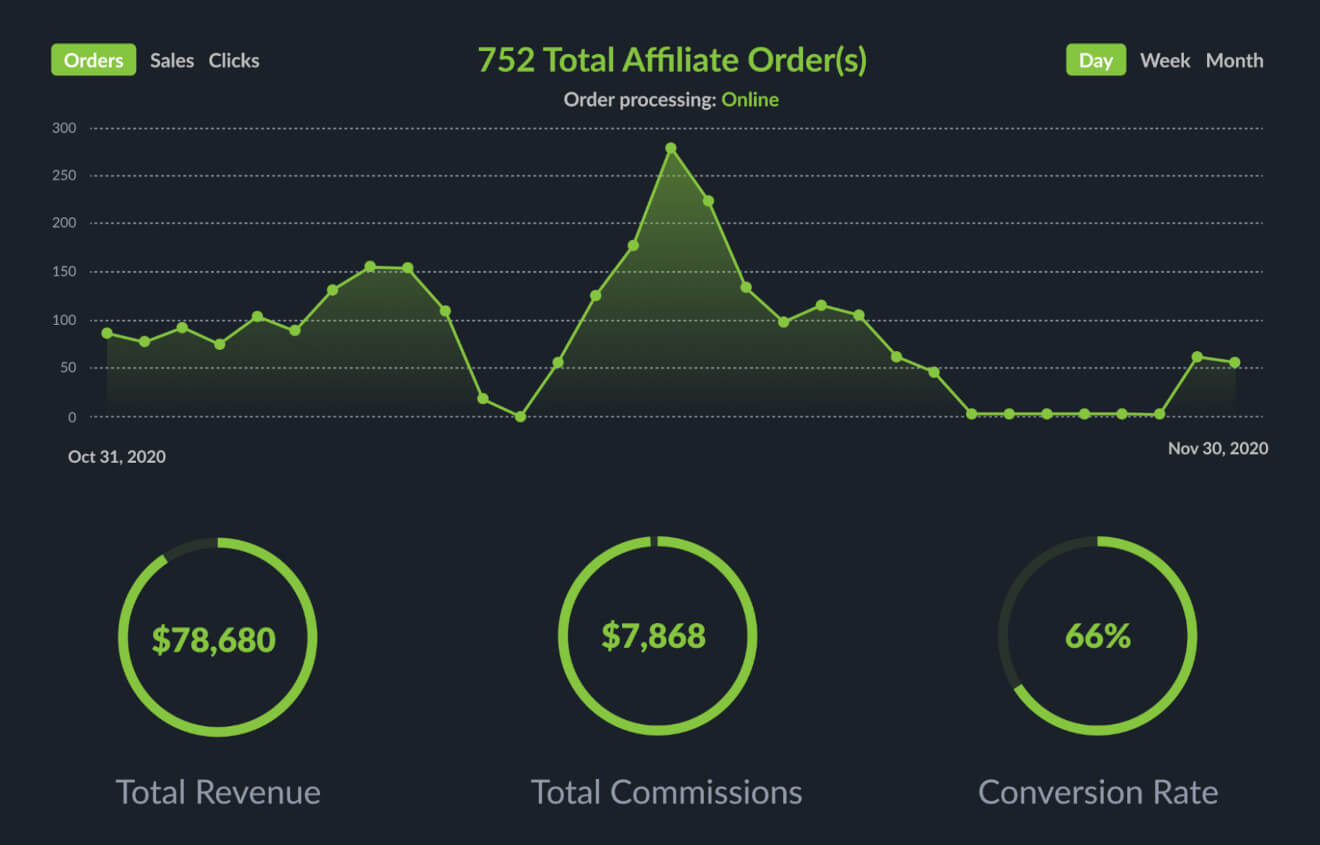Click the Order processing label
Screen dimensions: 1320x845
pyautogui.click(x=640, y=100)
